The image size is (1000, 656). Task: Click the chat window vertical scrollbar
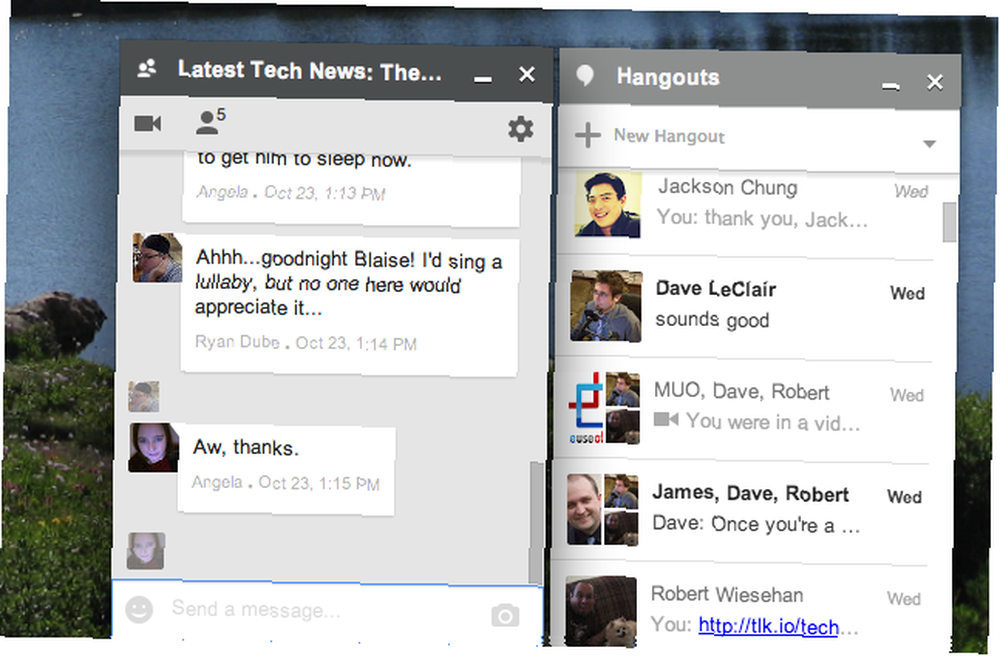point(536,520)
